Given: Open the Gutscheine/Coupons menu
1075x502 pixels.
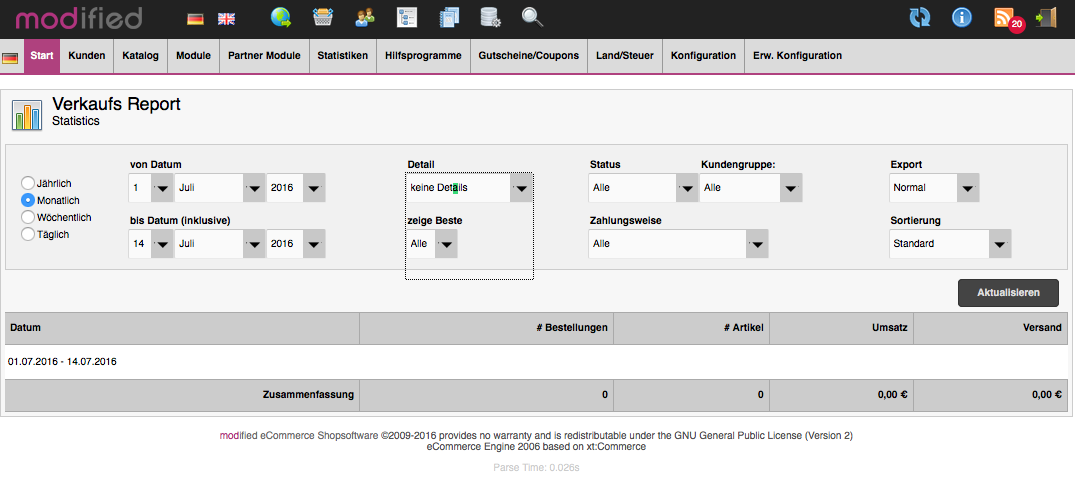Looking at the screenshot, I should [x=528, y=56].
